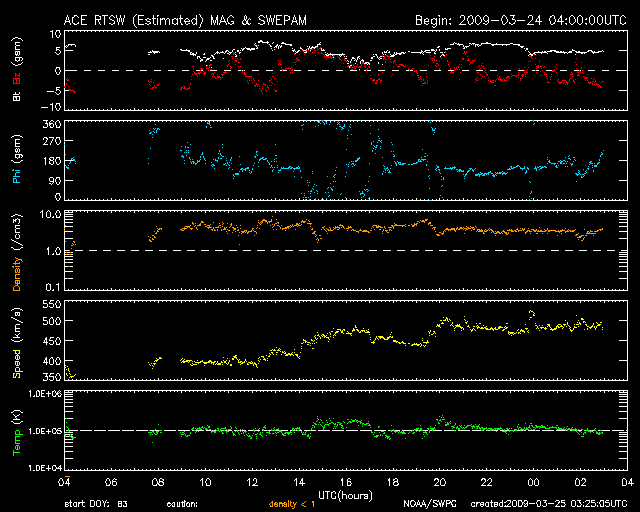Click the orange 'Density (/cm3)' axis label
This screenshot has width=640, height=512.
17,252
